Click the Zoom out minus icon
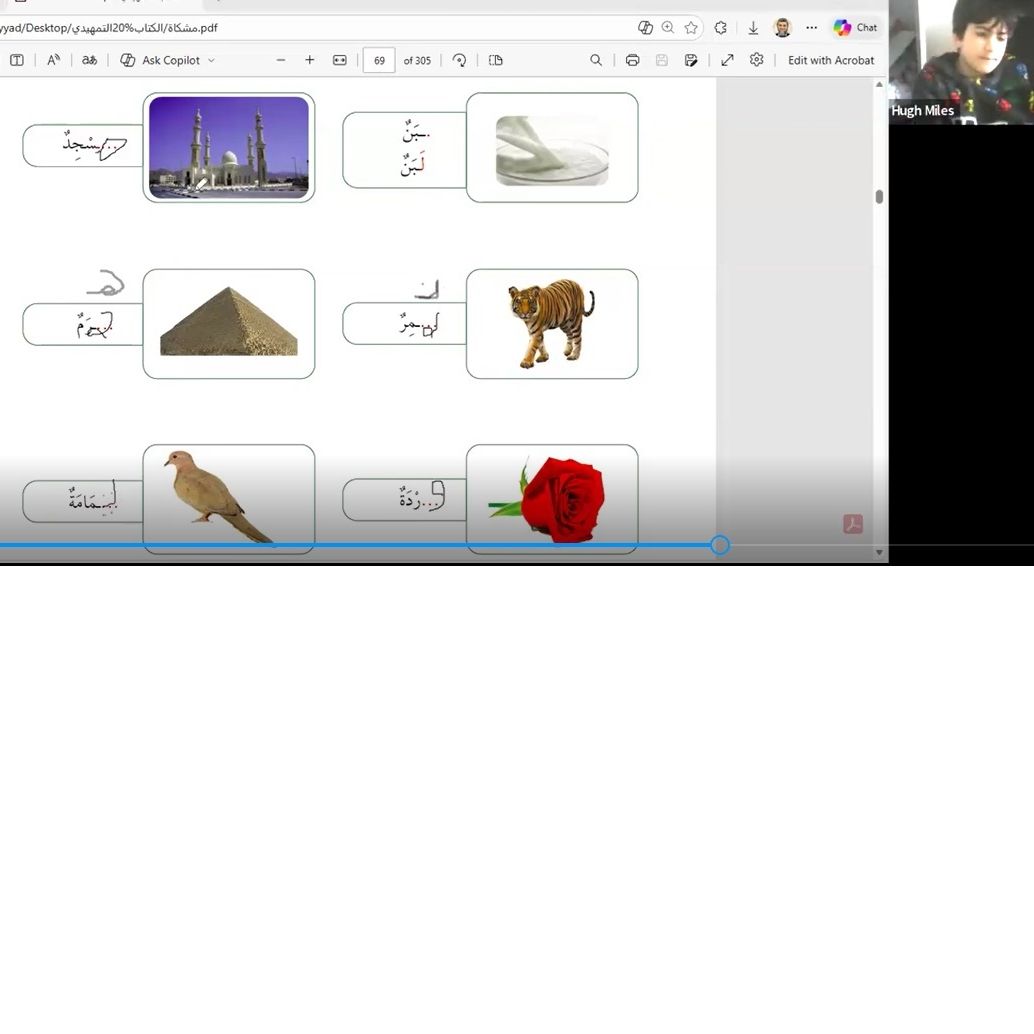Screen dimensions: 1034x1034 281,60
